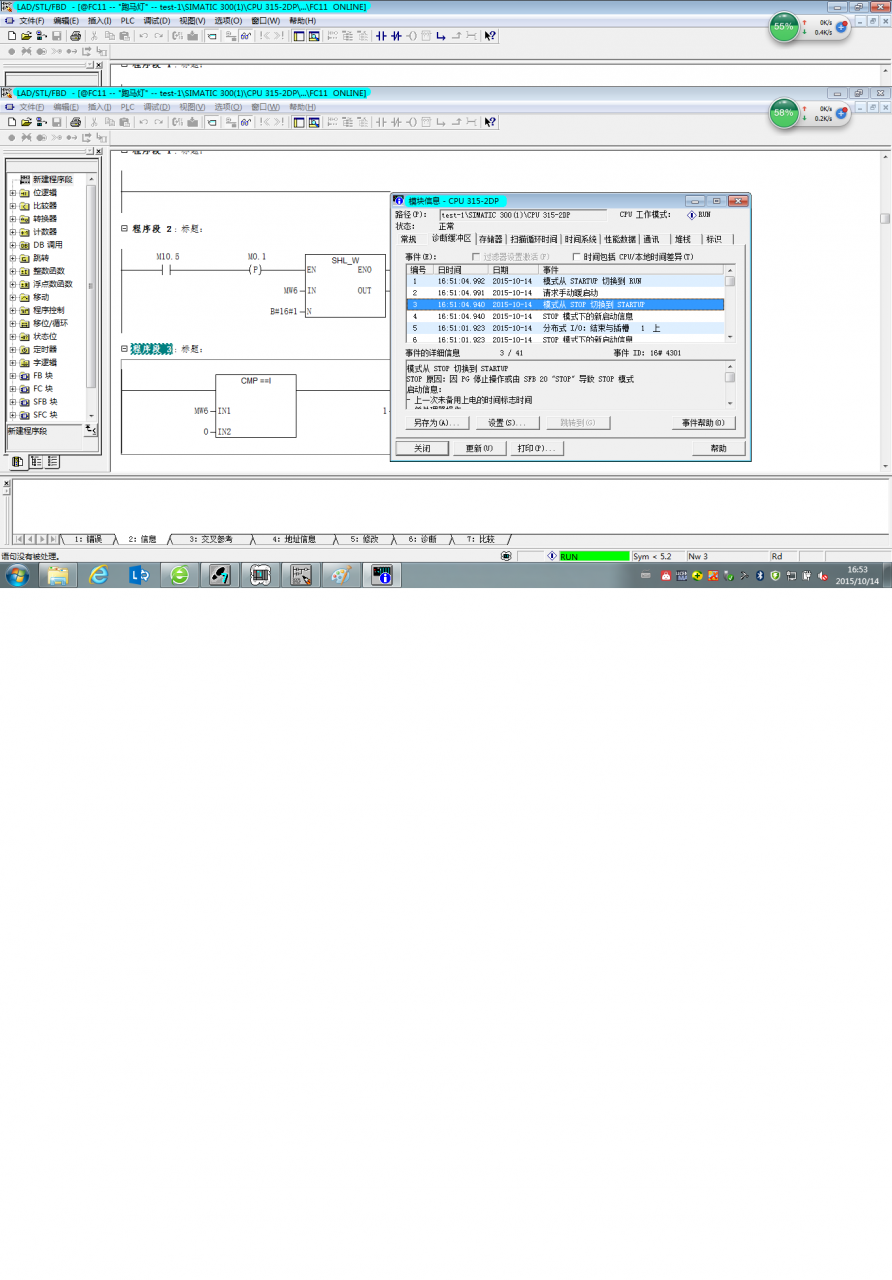Image resolution: width=892 pixels, height=1280 pixels.
Task: Click the small button beside the 新建程序段 description box
Action: pyautogui.click(x=91, y=430)
